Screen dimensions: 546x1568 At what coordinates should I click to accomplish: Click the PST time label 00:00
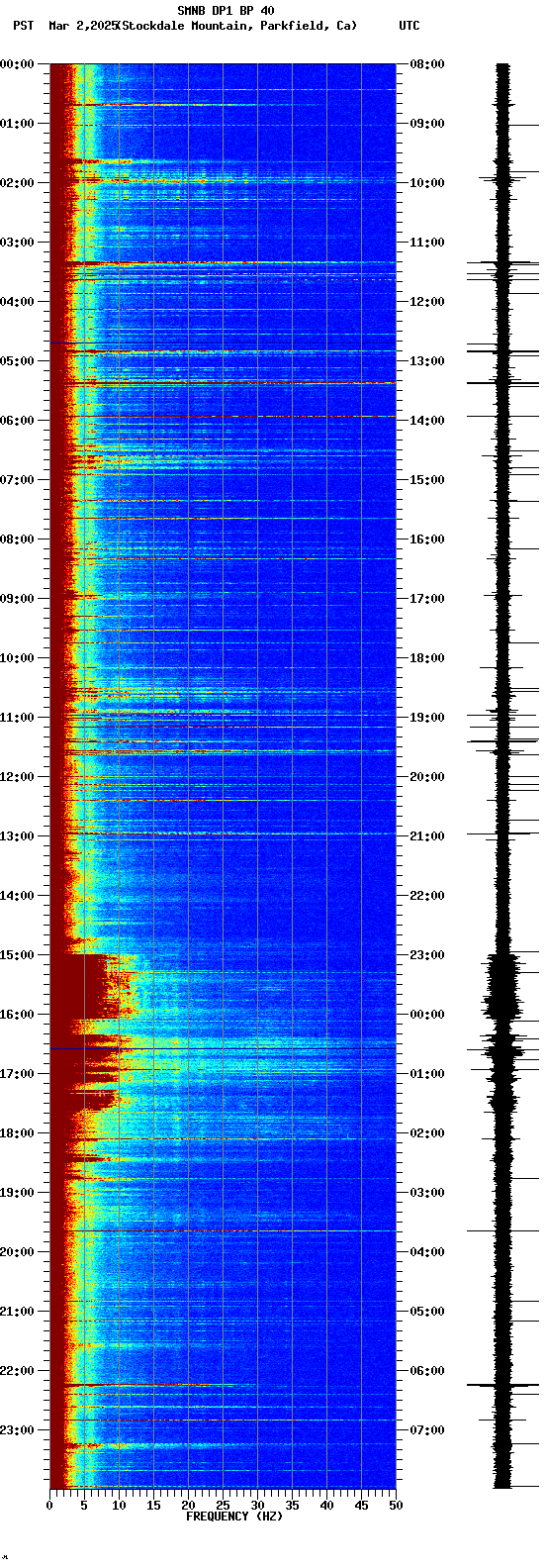pos(17,64)
